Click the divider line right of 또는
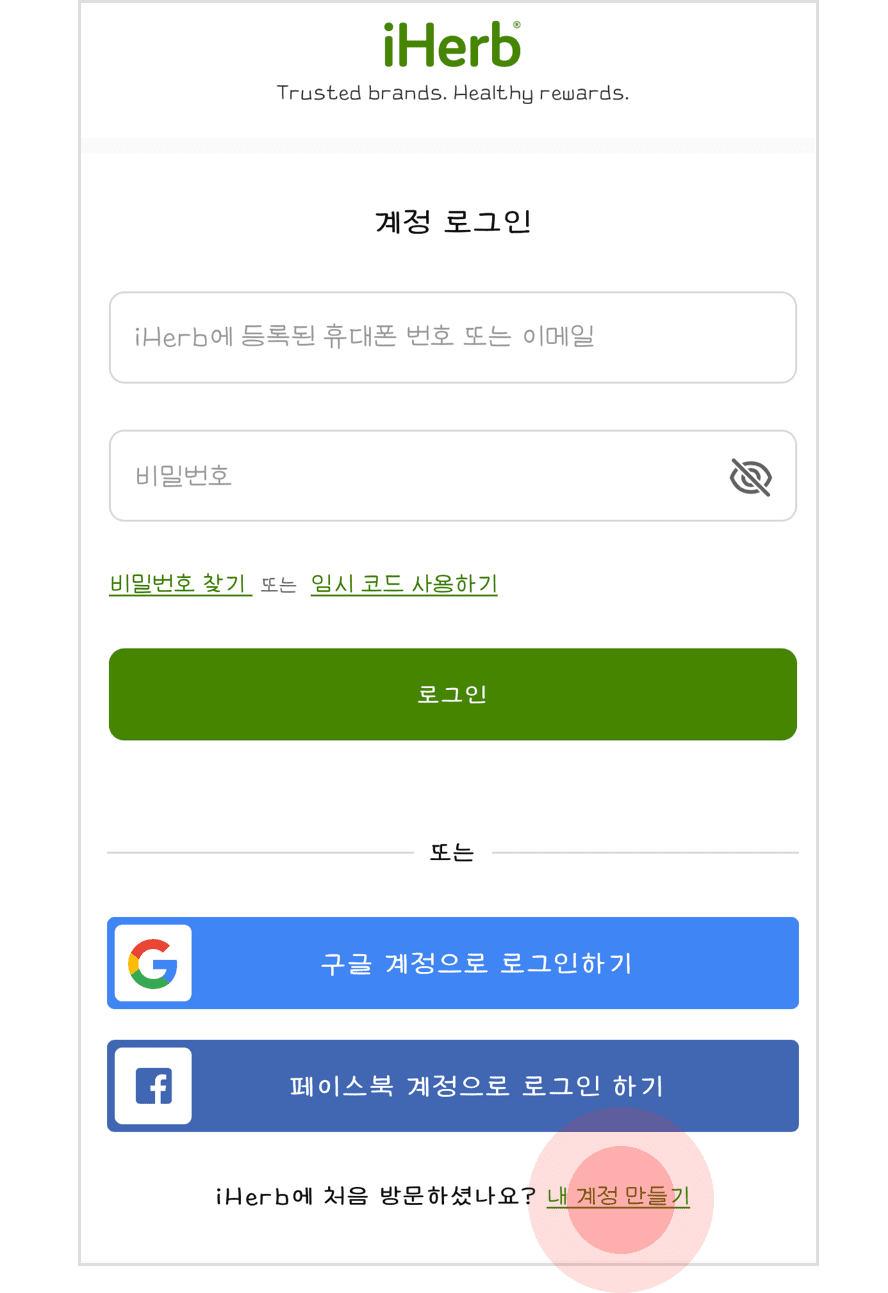Screen dimensions: 888x1293 645,853
